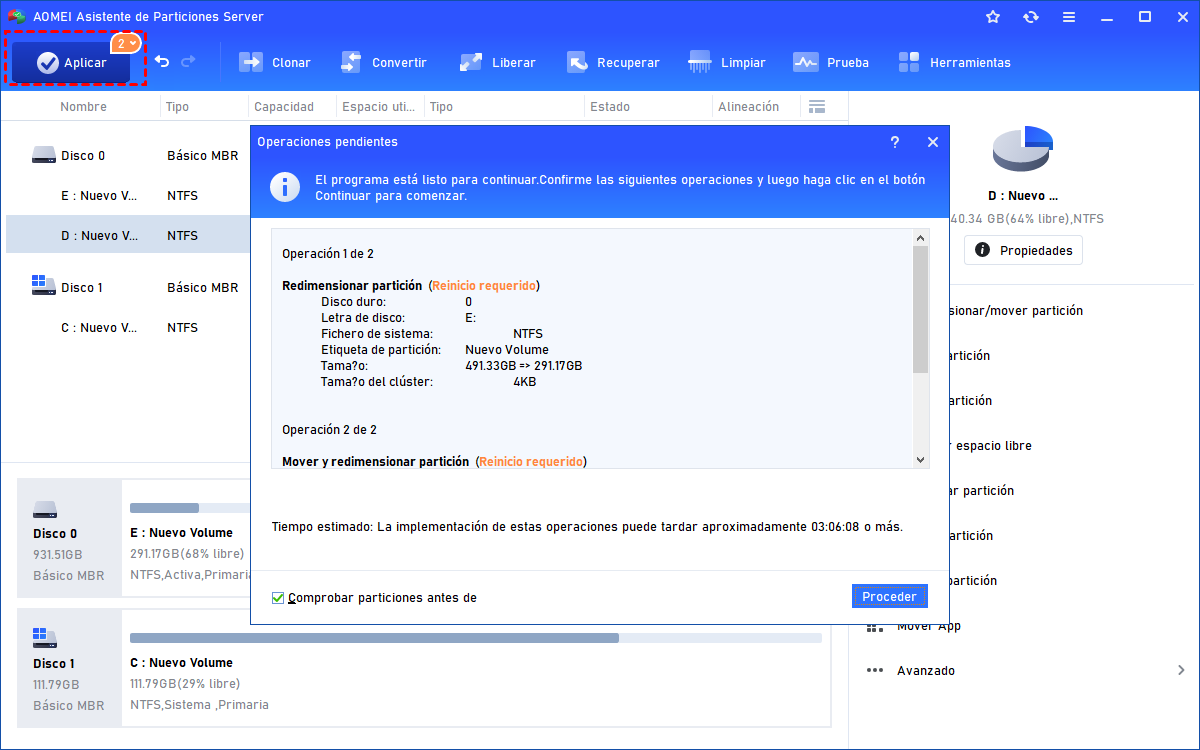Select the E : Nuevo Volume block in the disk map
This screenshot has height=750, width=1200.
click(187, 538)
